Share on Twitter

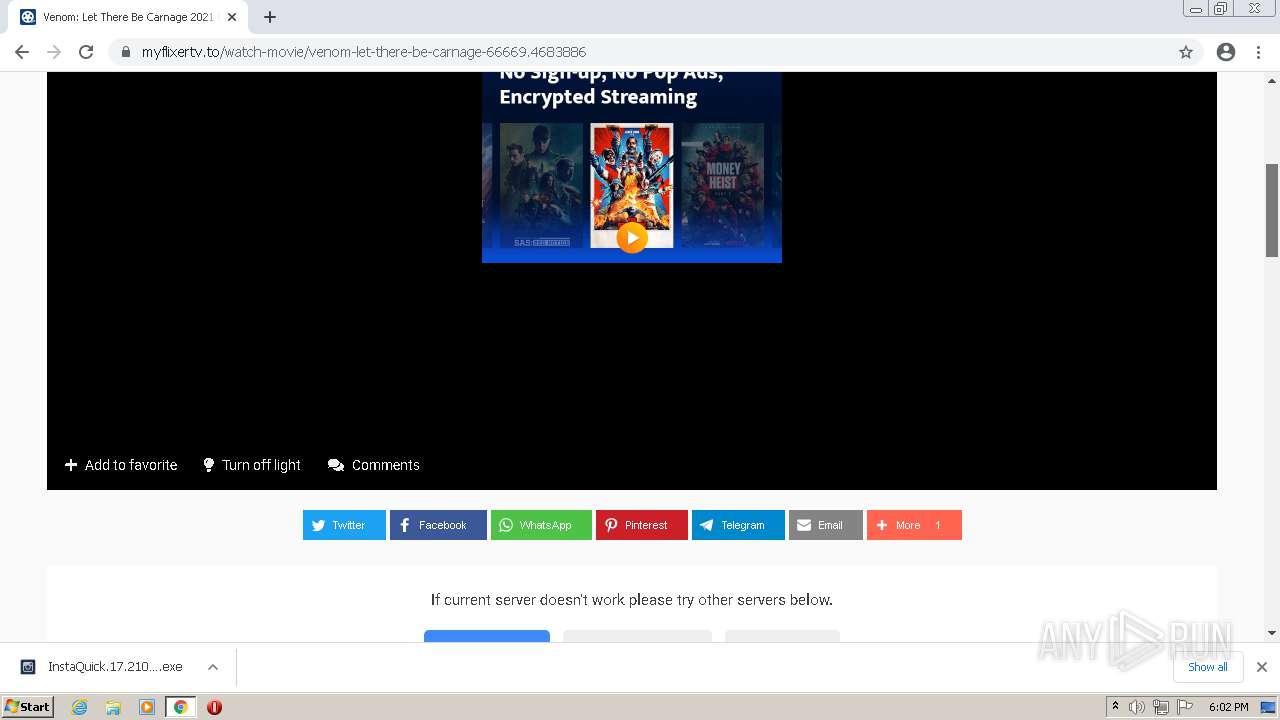tap(344, 525)
